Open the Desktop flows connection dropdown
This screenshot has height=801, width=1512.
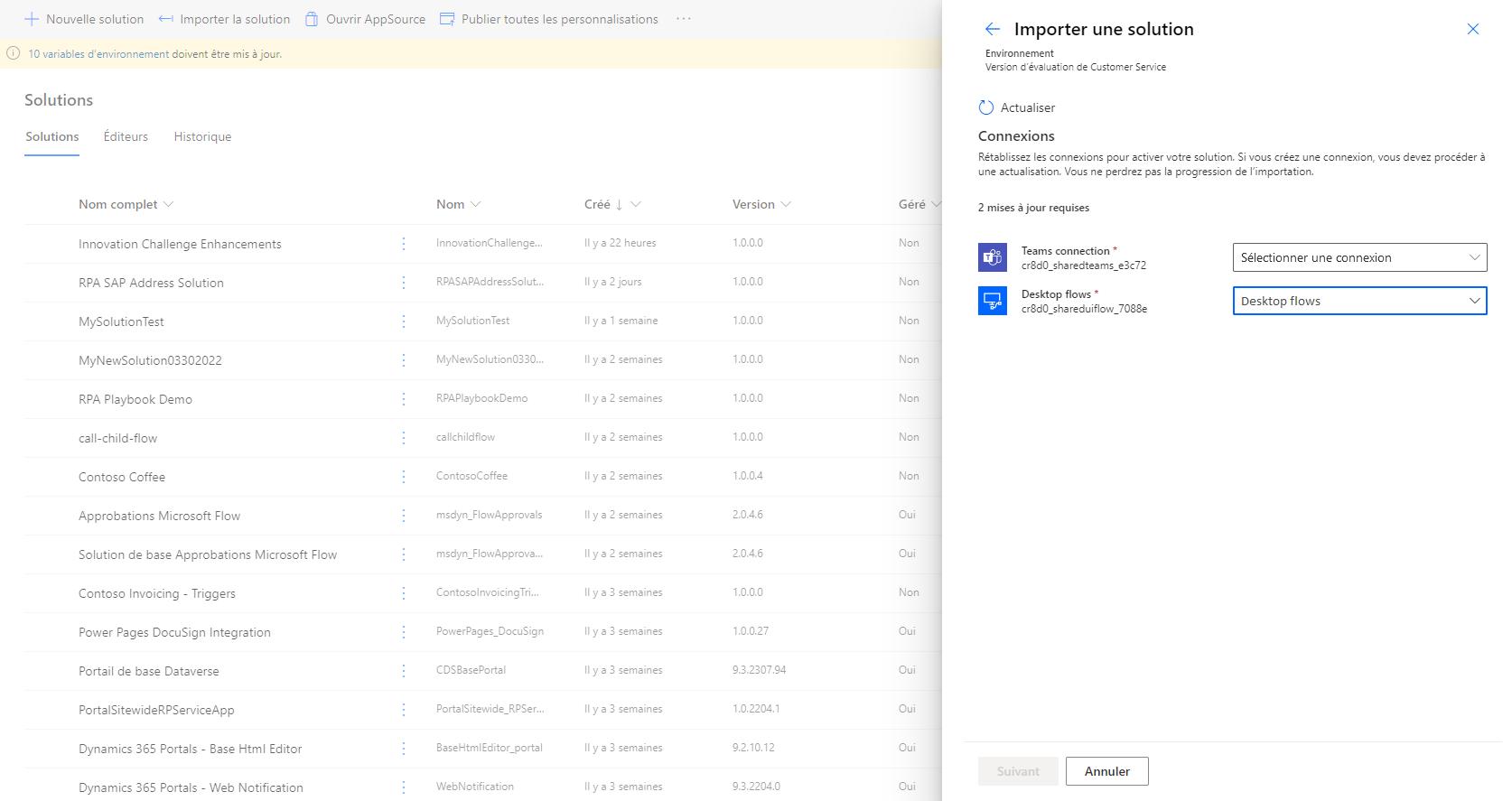[1359, 301]
